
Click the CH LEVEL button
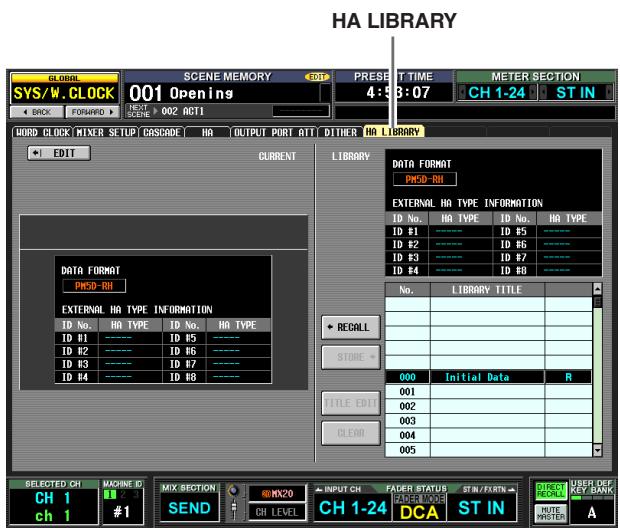point(277,512)
